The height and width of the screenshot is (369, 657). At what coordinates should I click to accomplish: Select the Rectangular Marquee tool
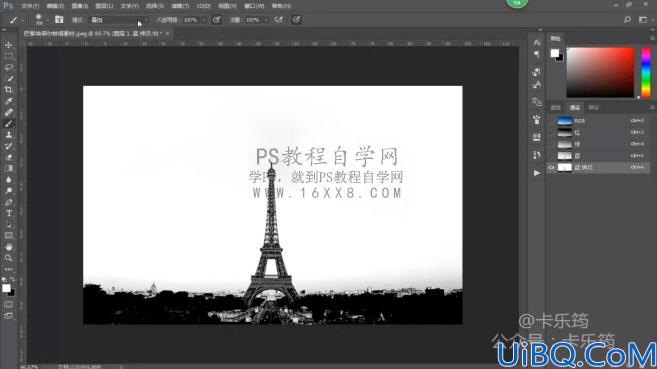pos(8,56)
